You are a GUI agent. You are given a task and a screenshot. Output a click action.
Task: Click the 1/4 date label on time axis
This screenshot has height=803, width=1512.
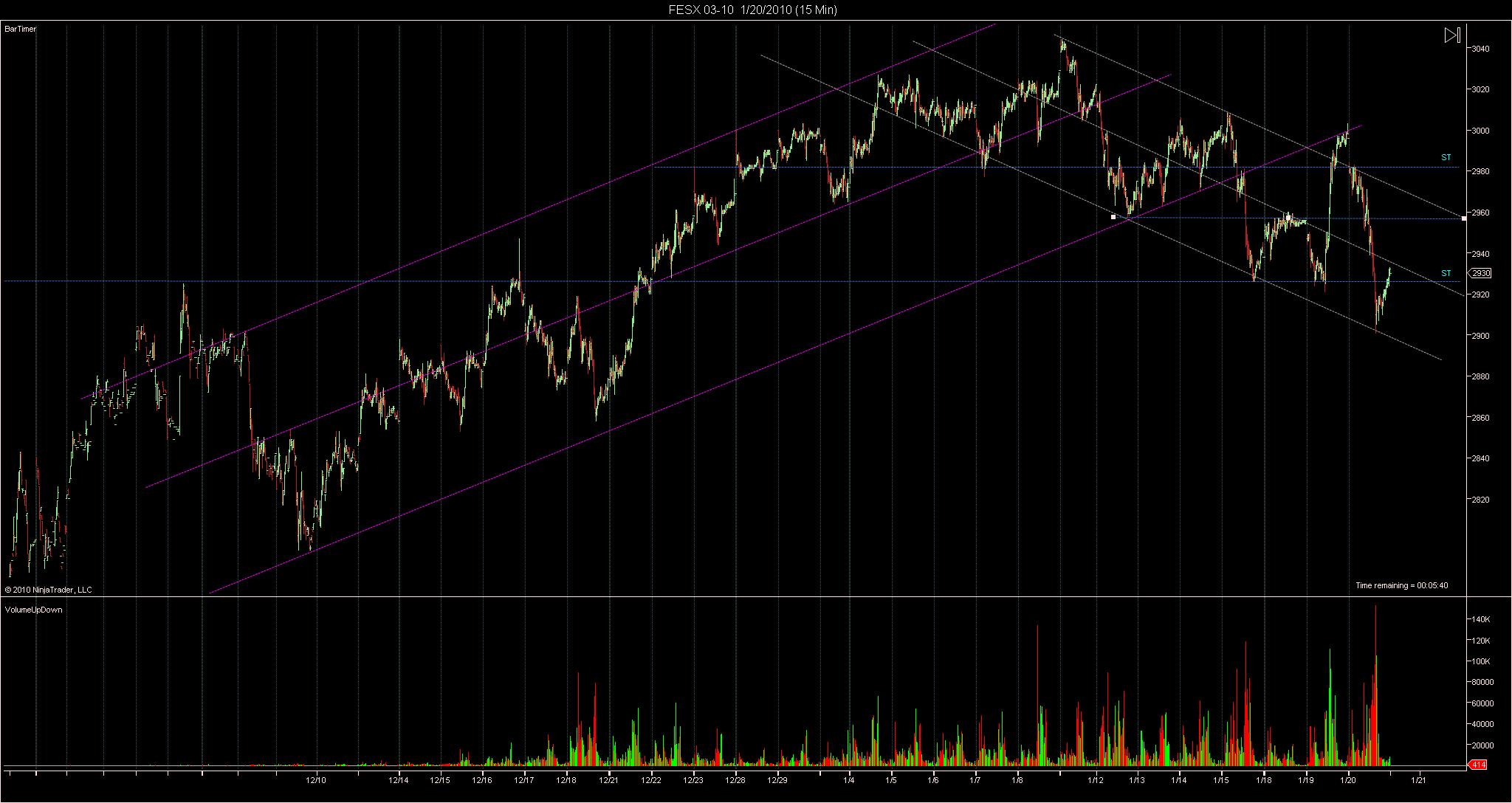tap(849, 780)
